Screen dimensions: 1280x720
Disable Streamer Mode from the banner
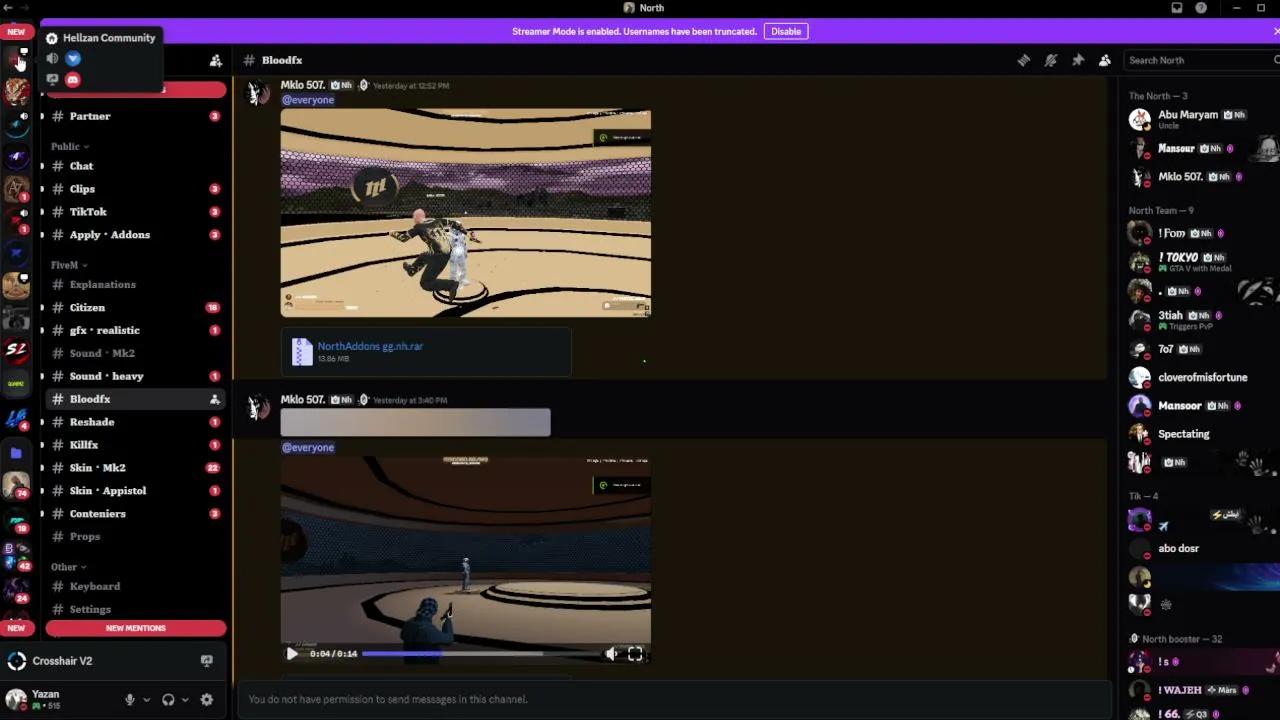[786, 31]
